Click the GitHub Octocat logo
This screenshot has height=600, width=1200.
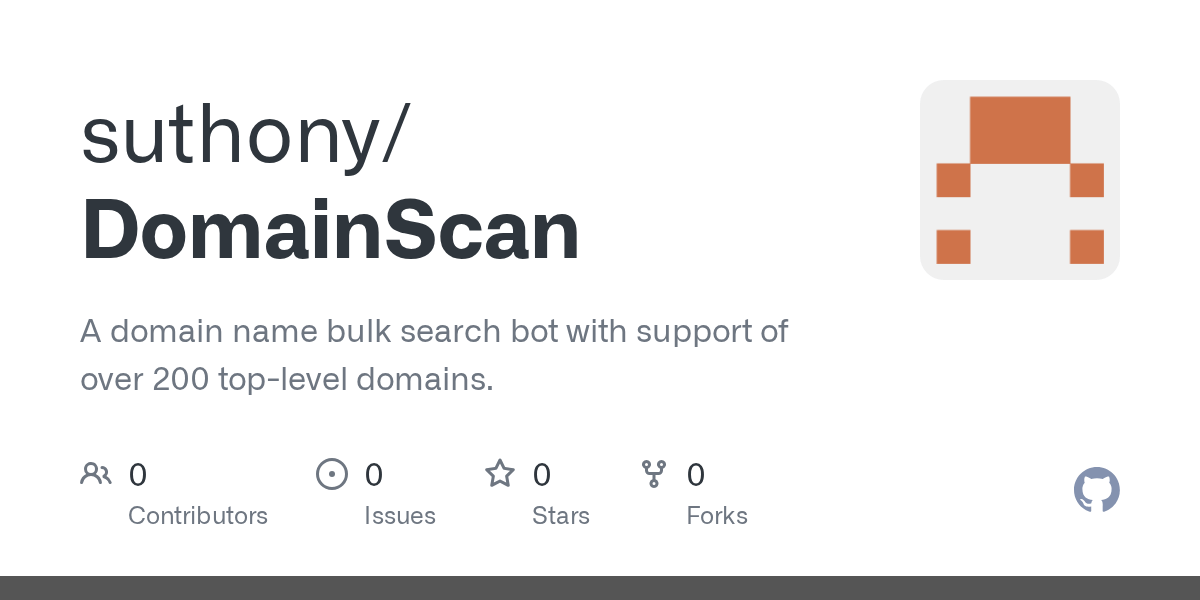1096,491
